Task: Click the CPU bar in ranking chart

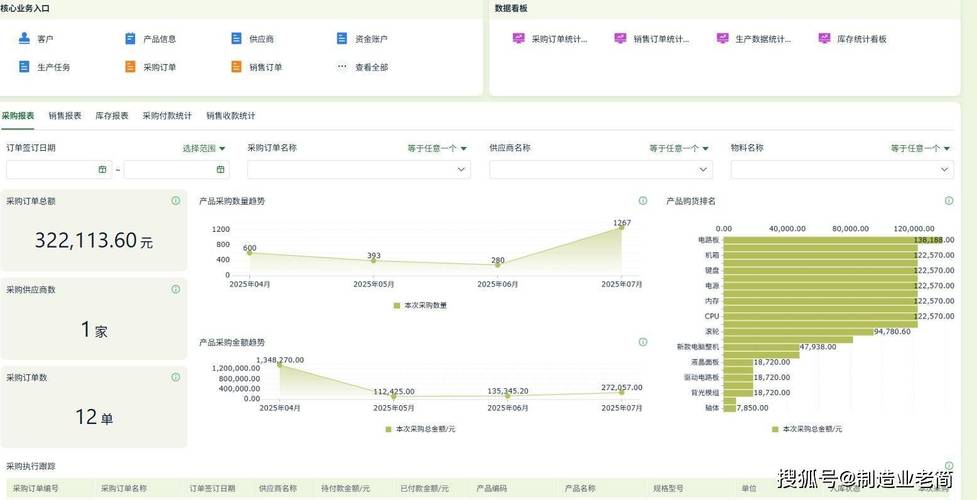Action: click(x=820, y=316)
